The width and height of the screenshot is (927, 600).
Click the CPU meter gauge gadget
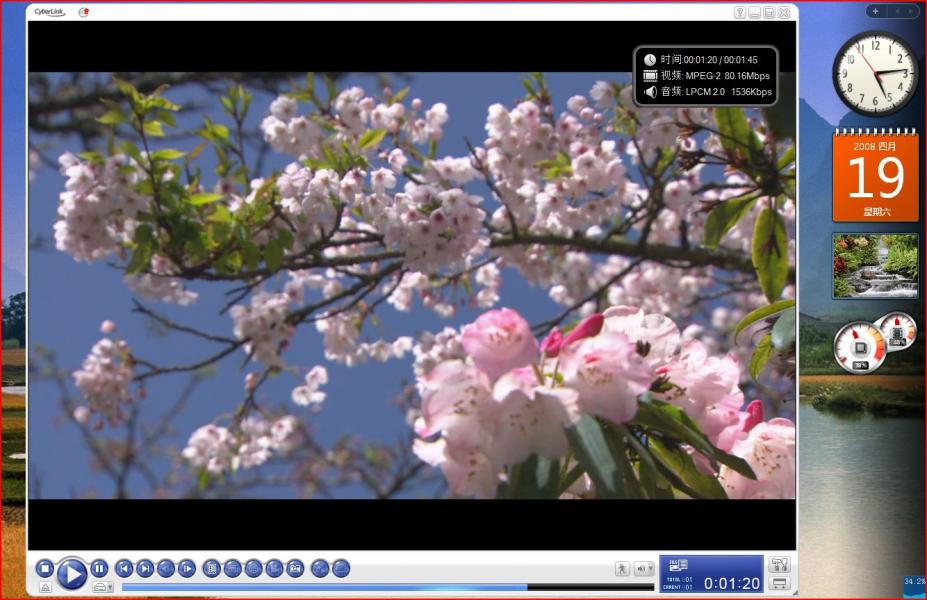860,348
